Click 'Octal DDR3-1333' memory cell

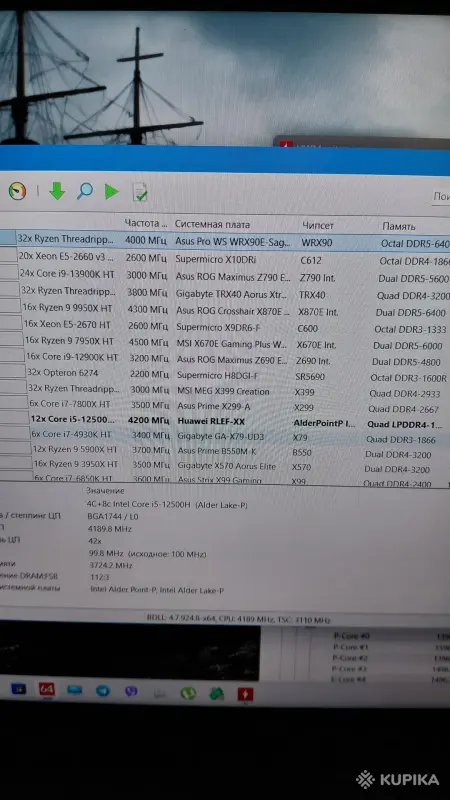(x=410, y=329)
